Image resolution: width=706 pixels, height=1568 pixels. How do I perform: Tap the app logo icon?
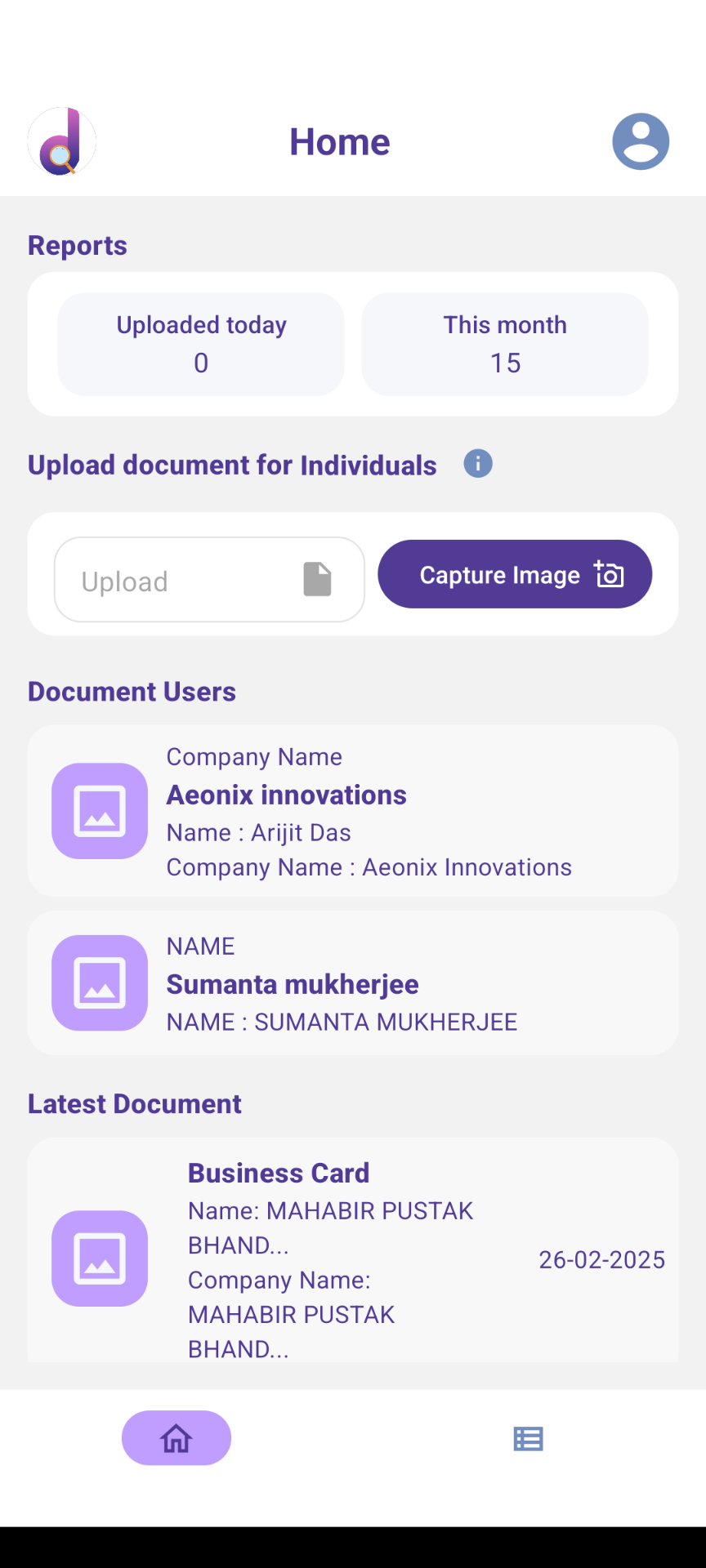pos(62,142)
